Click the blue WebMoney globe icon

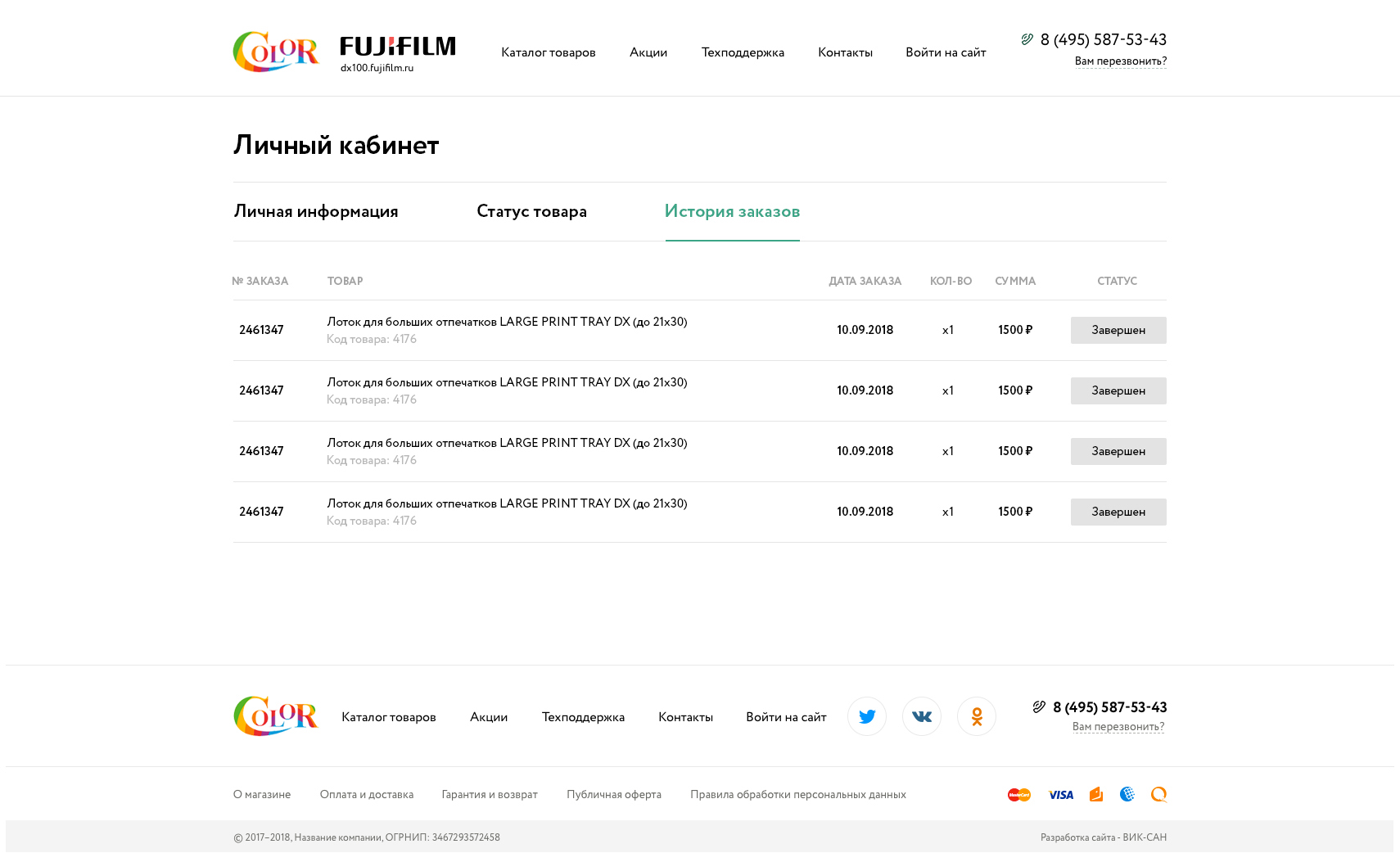click(x=1127, y=794)
